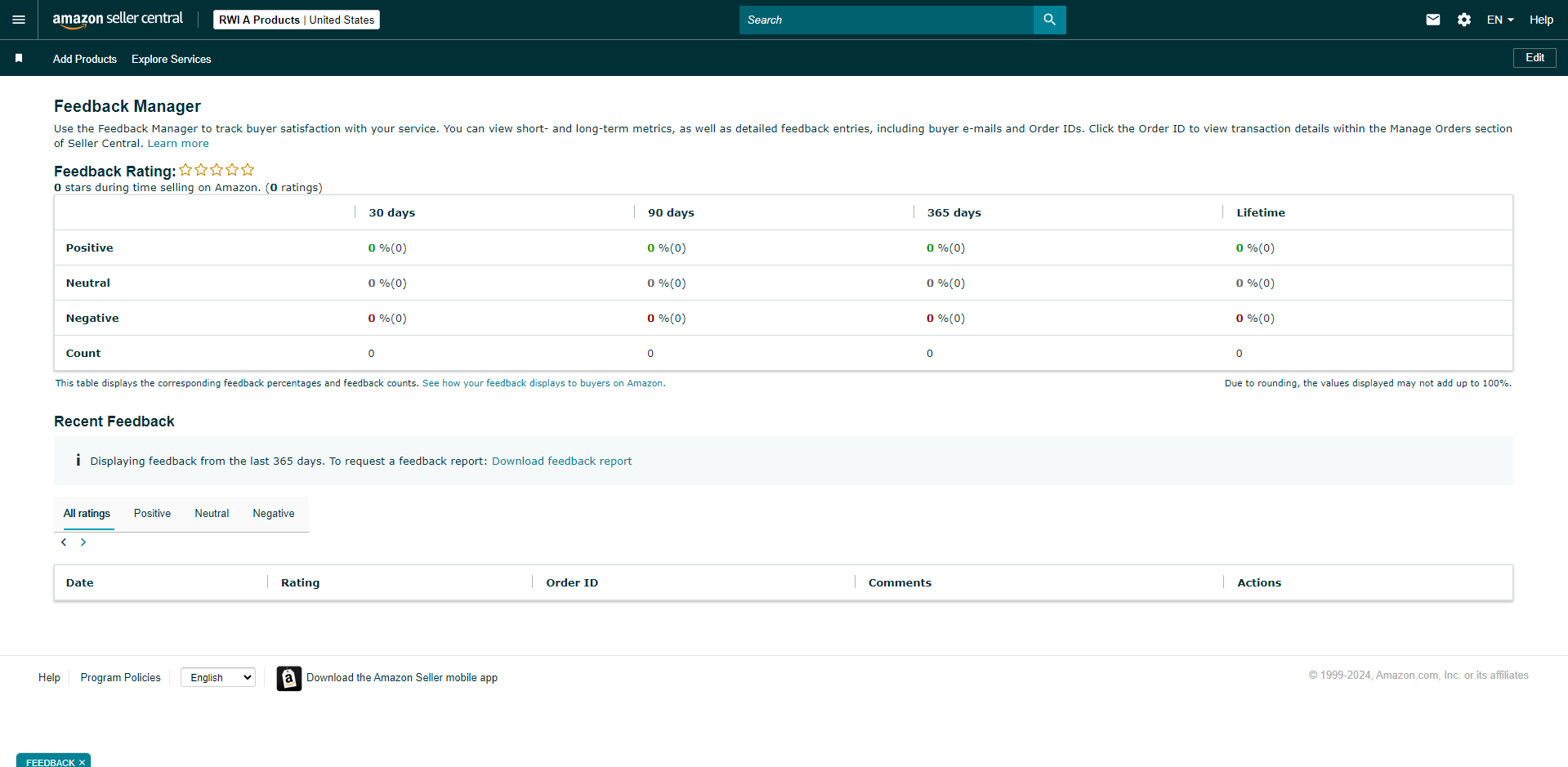
Task: Open the EN language dropdown
Action: coord(1499,20)
